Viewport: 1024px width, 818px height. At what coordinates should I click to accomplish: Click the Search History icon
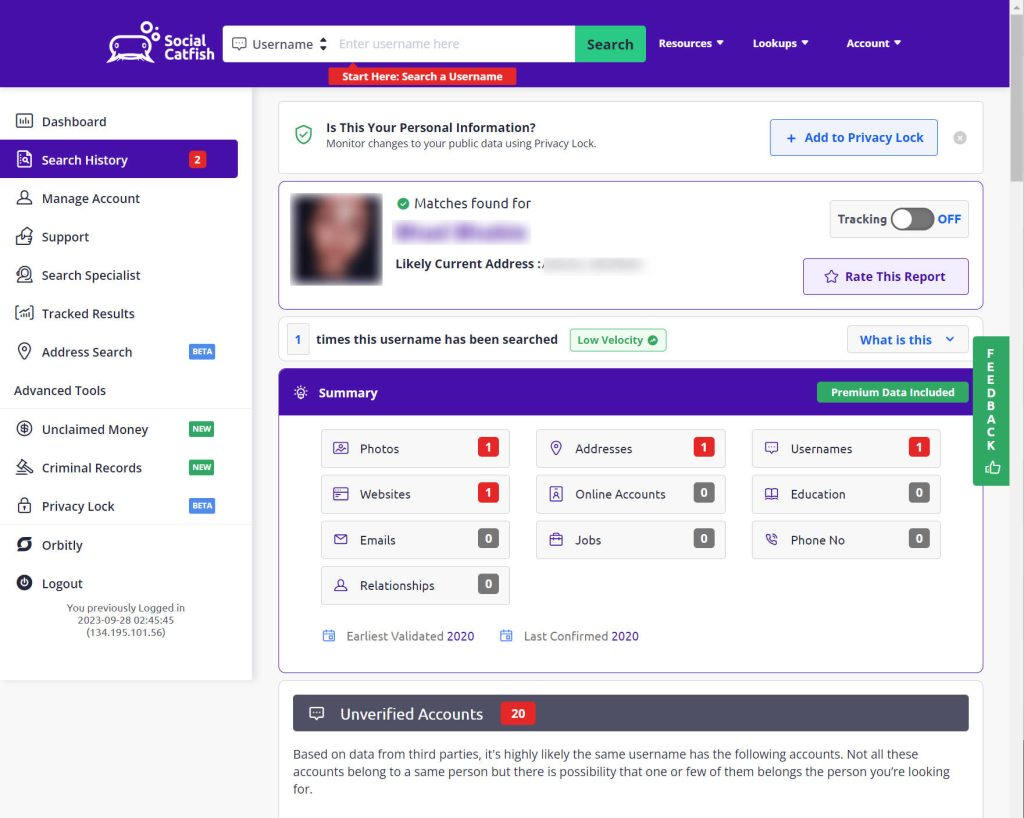pyautogui.click(x=24, y=159)
